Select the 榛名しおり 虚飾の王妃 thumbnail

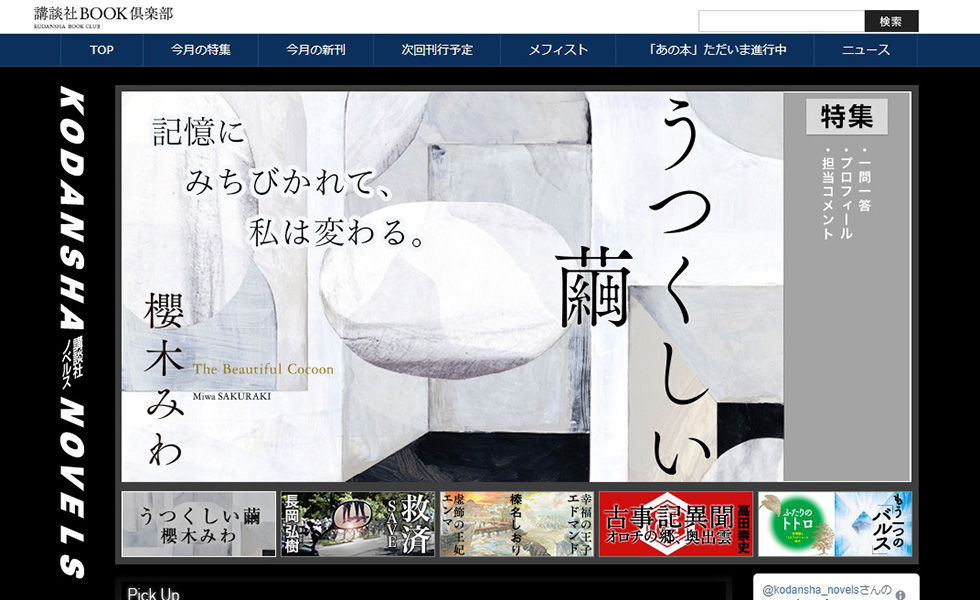[x=517, y=524]
